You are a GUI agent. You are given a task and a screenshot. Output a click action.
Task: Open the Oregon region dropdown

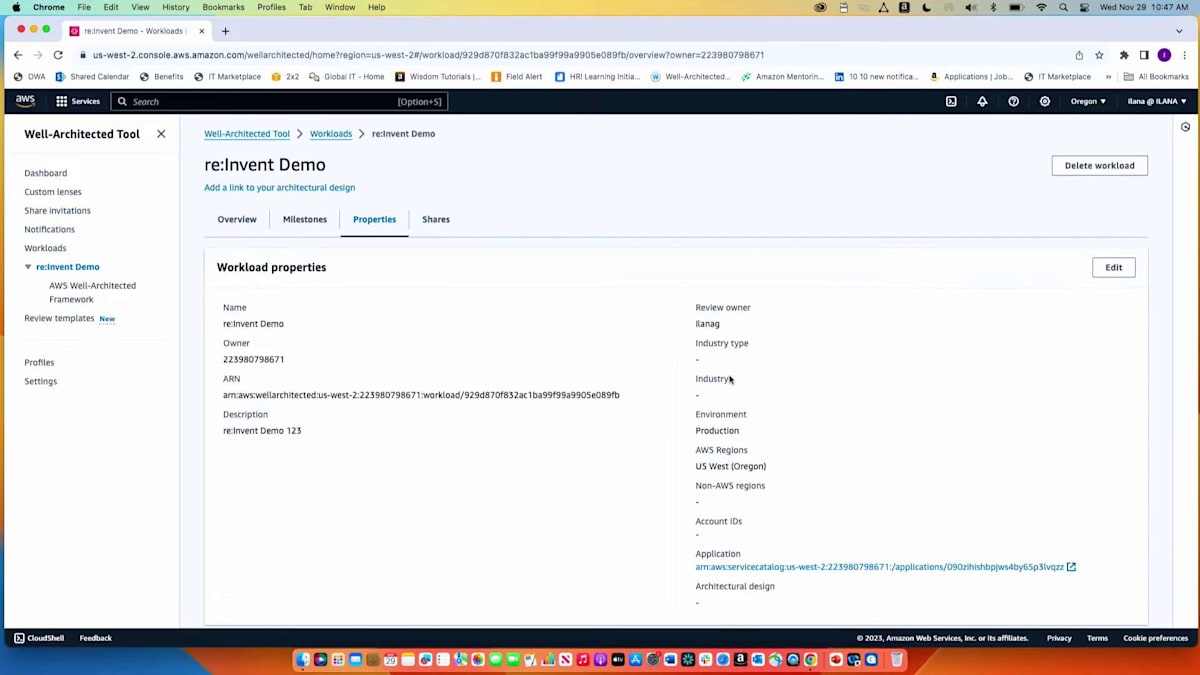[x=1088, y=101]
